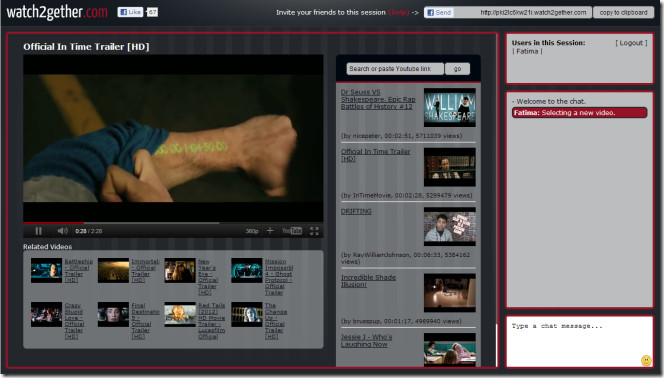Click the Facebook Send button

point(439,13)
